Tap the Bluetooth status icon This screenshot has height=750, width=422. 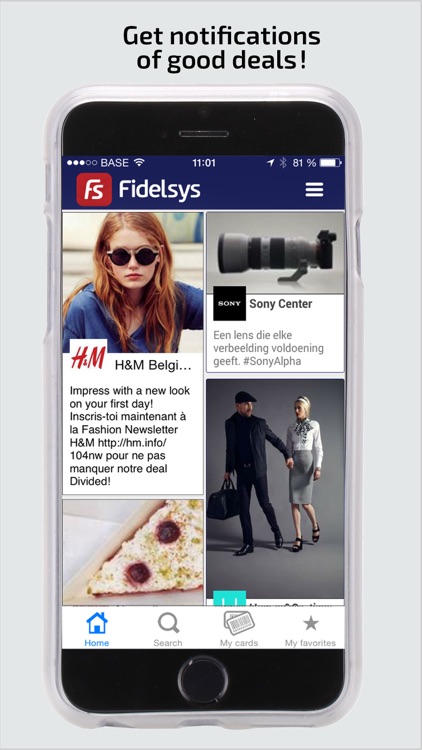[283, 163]
